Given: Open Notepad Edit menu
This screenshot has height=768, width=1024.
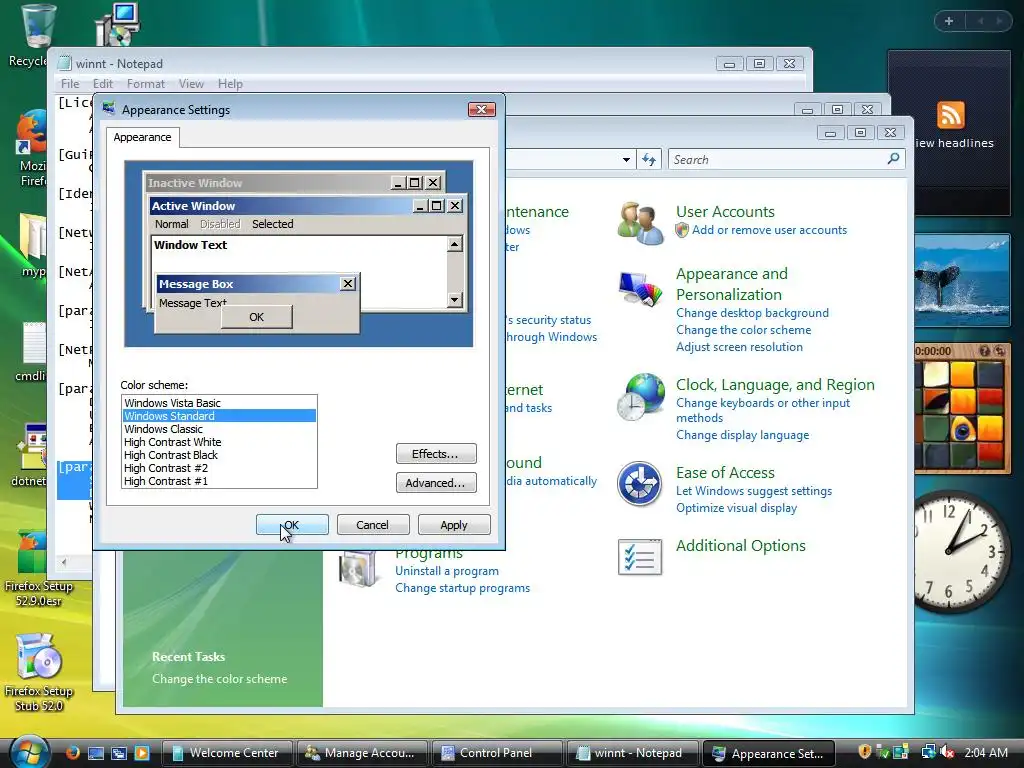Looking at the screenshot, I should 103,84.
